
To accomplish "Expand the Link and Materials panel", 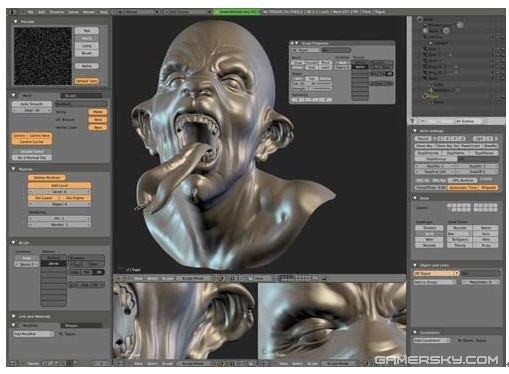I will coord(14,316).
